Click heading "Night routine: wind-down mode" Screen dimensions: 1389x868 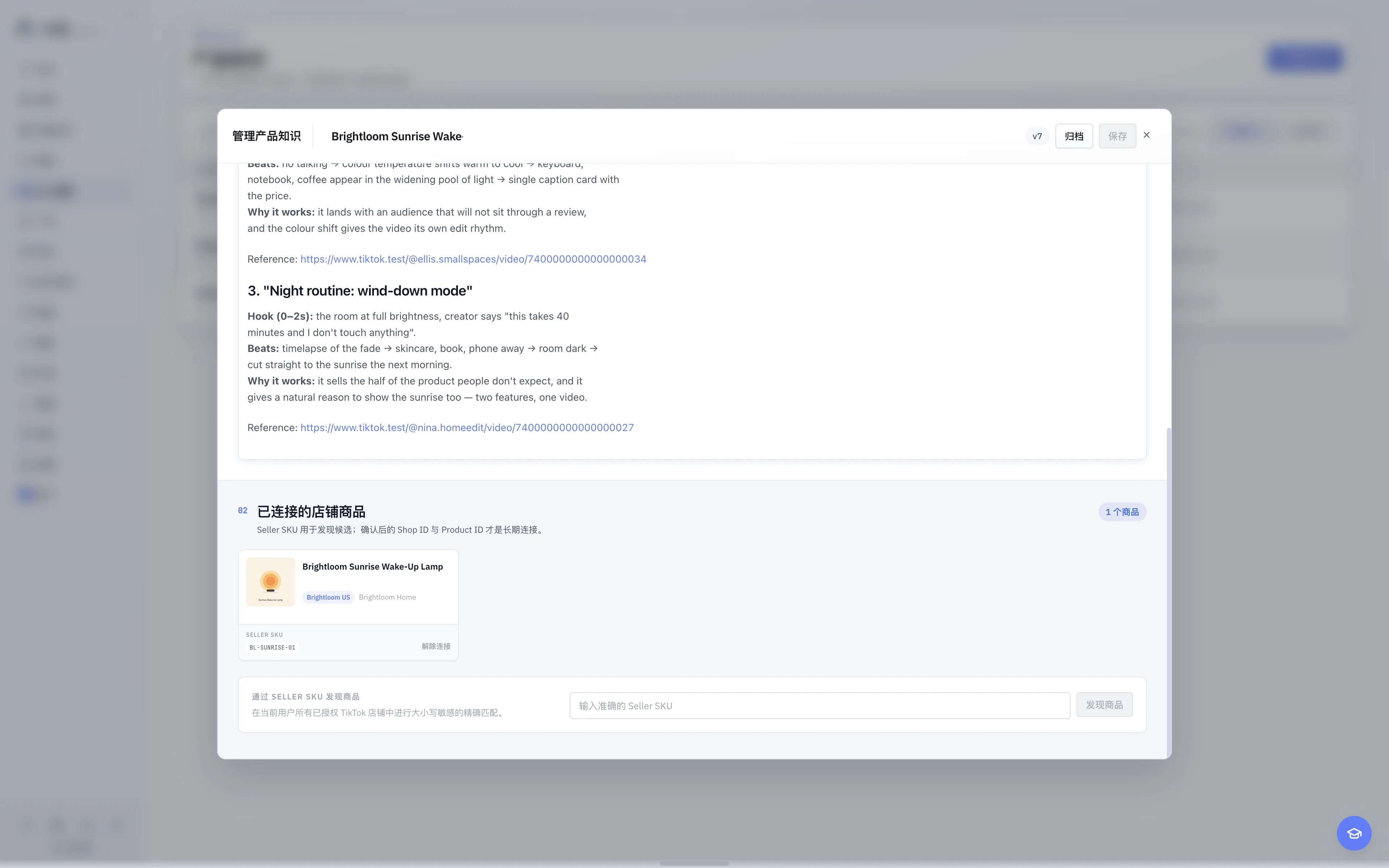coord(360,291)
